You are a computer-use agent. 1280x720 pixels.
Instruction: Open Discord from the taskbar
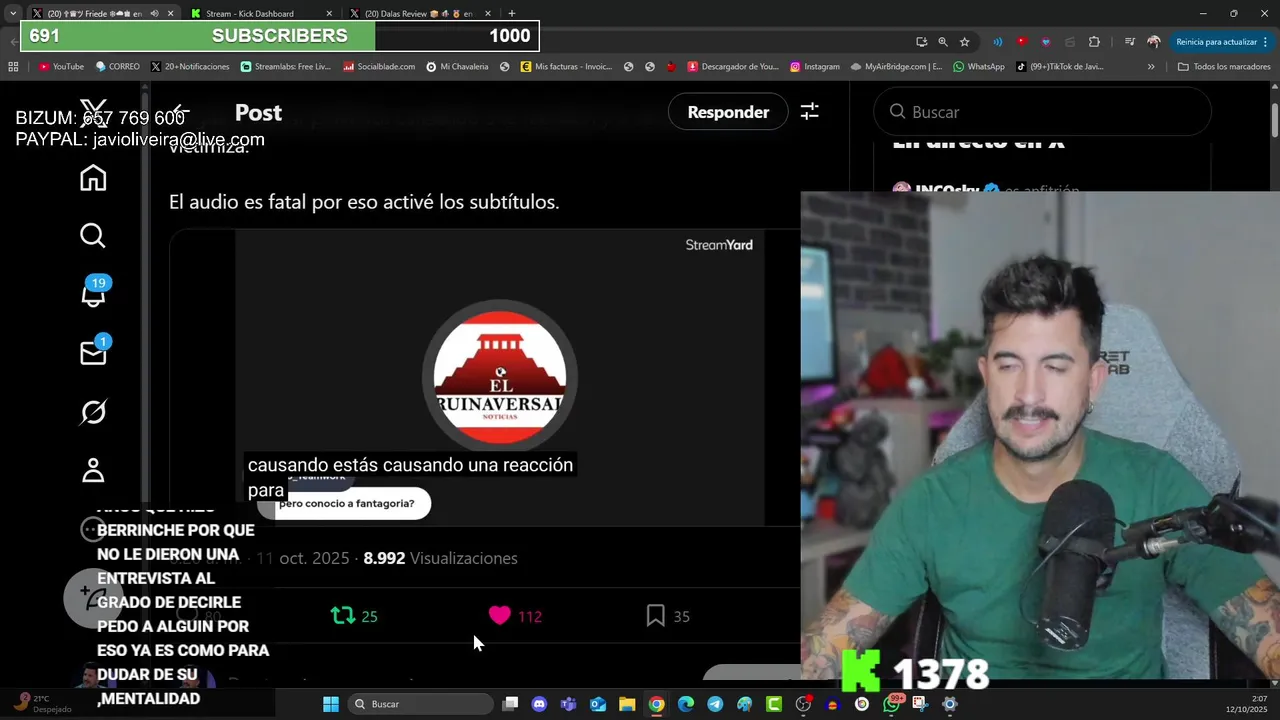[x=539, y=704]
